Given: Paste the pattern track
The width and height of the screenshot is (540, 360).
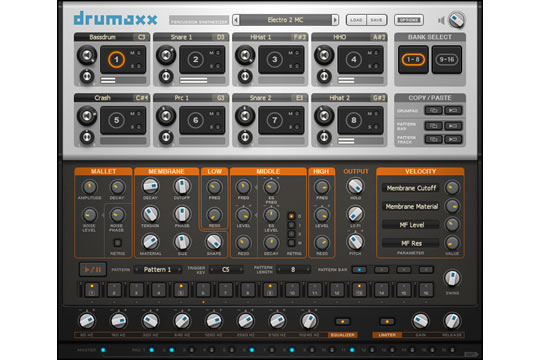Looking at the screenshot, I should (453, 139).
